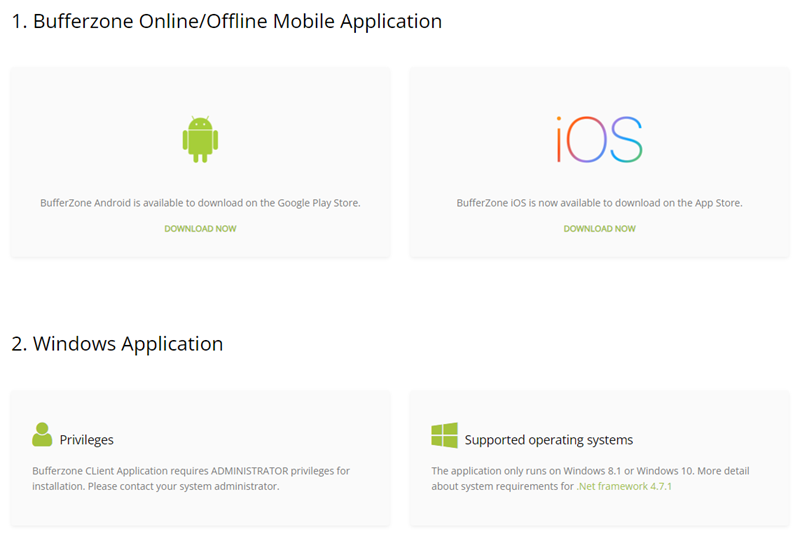Open the .Net framework 4.7.1 link

624,487
